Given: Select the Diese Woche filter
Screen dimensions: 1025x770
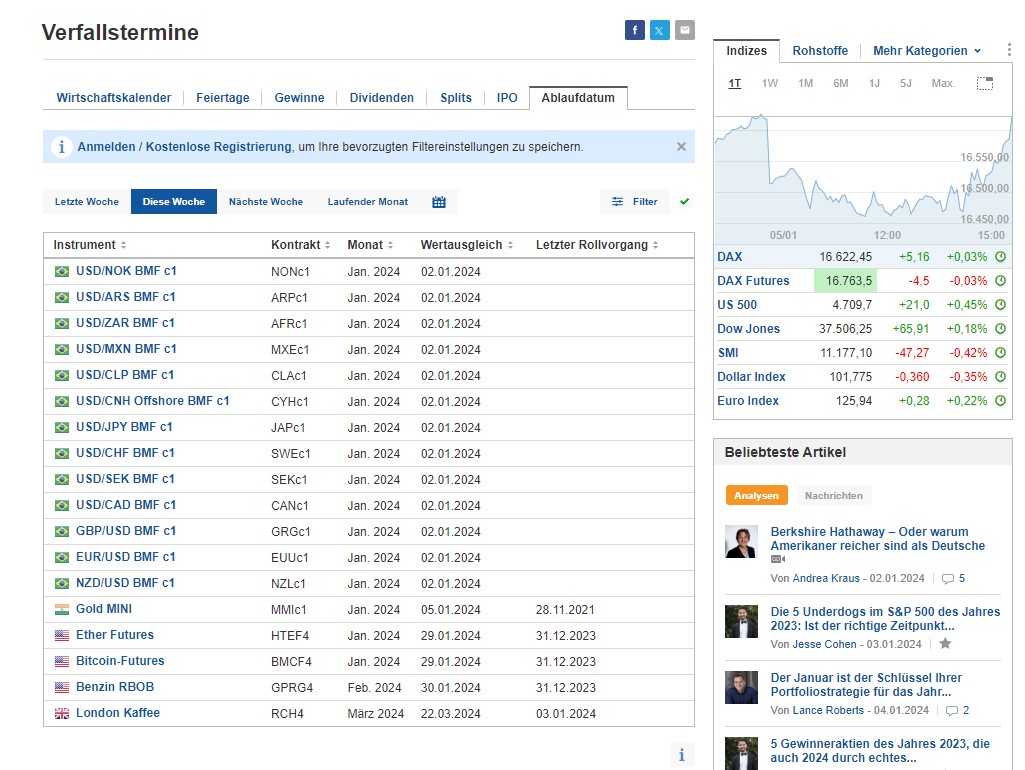Looking at the screenshot, I should coord(174,202).
